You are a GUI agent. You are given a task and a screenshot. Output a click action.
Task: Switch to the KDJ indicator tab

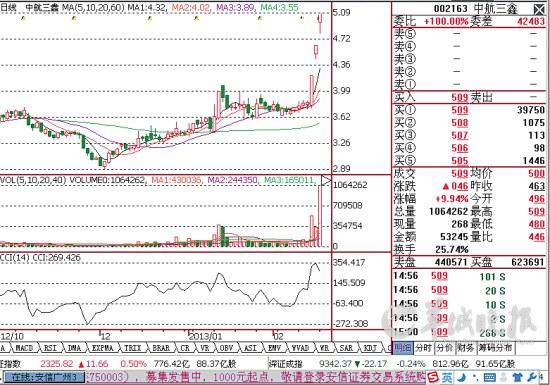tap(370, 348)
